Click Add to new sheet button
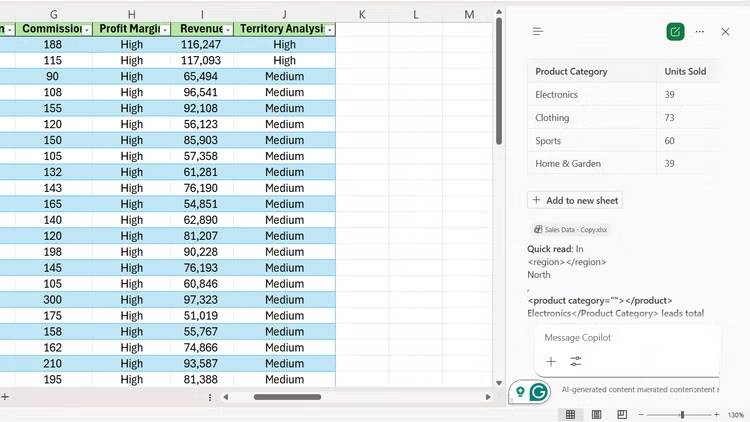Viewport: 750px width, 422px height. [x=575, y=200]
